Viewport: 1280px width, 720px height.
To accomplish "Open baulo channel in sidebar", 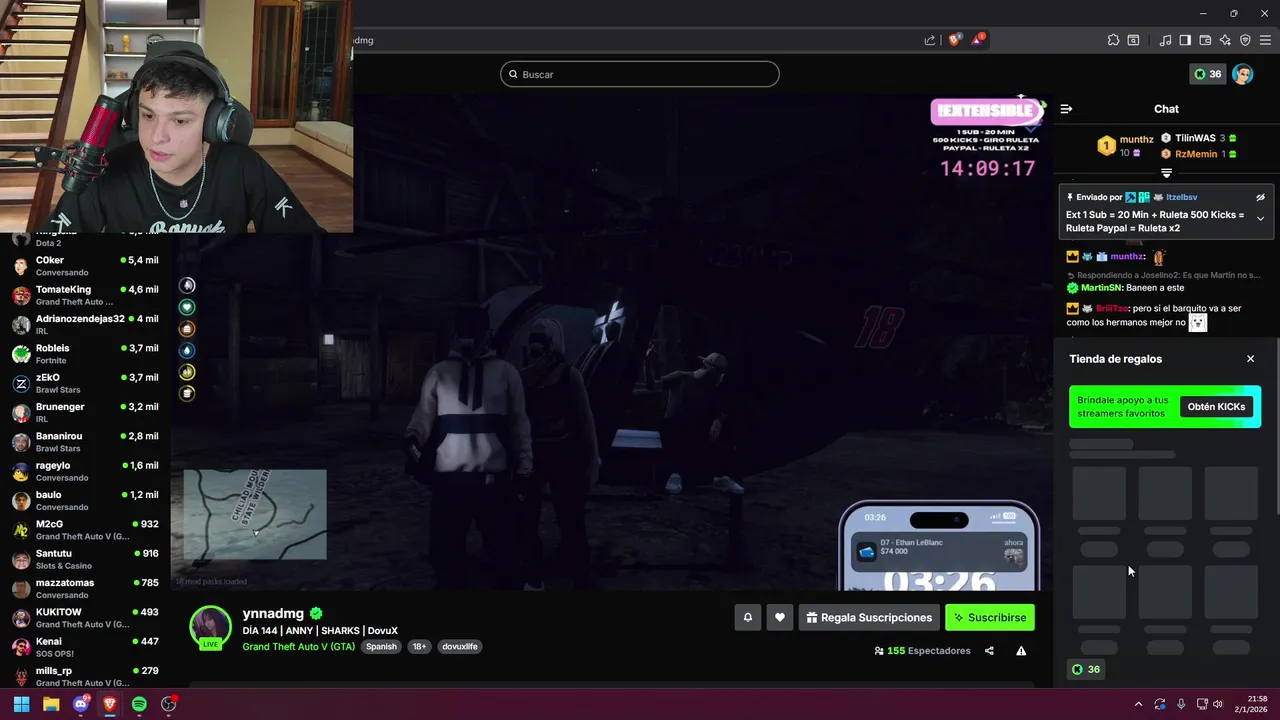I will tap(85, 500).
